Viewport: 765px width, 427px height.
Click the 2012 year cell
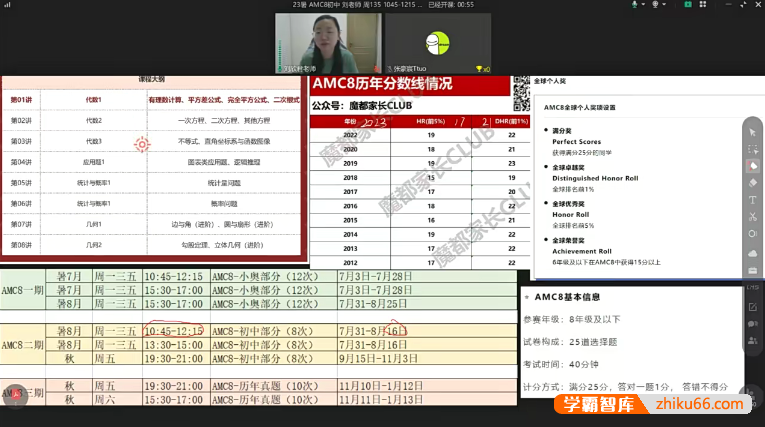click(x=350, y=263)
